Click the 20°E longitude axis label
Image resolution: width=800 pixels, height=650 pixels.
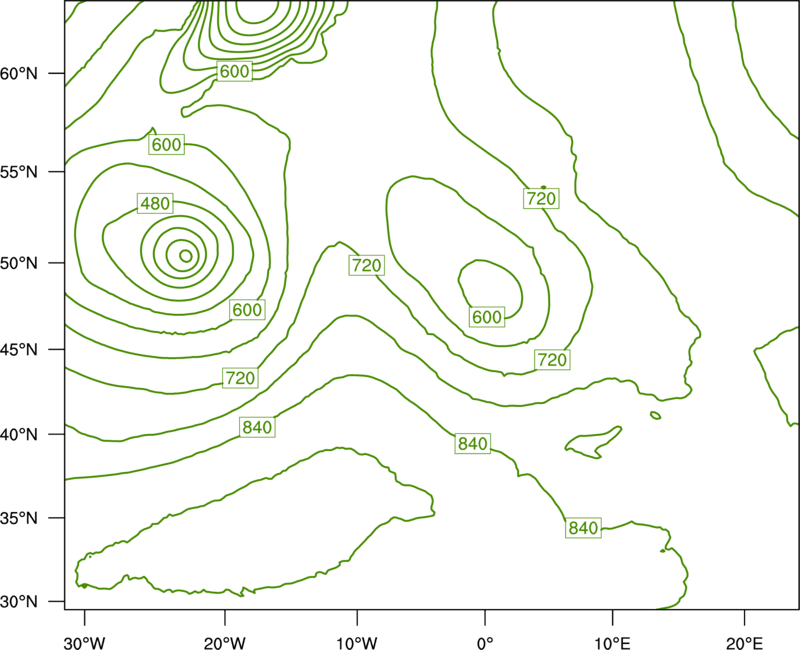744,643
